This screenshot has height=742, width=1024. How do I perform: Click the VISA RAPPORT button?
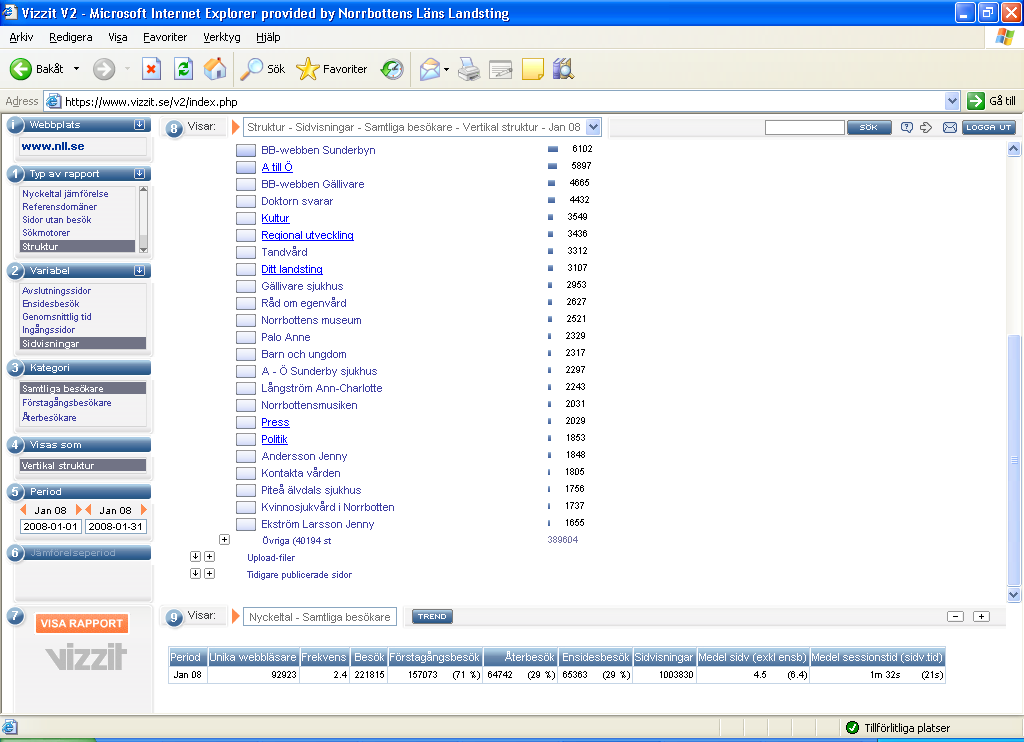[82, 623]
